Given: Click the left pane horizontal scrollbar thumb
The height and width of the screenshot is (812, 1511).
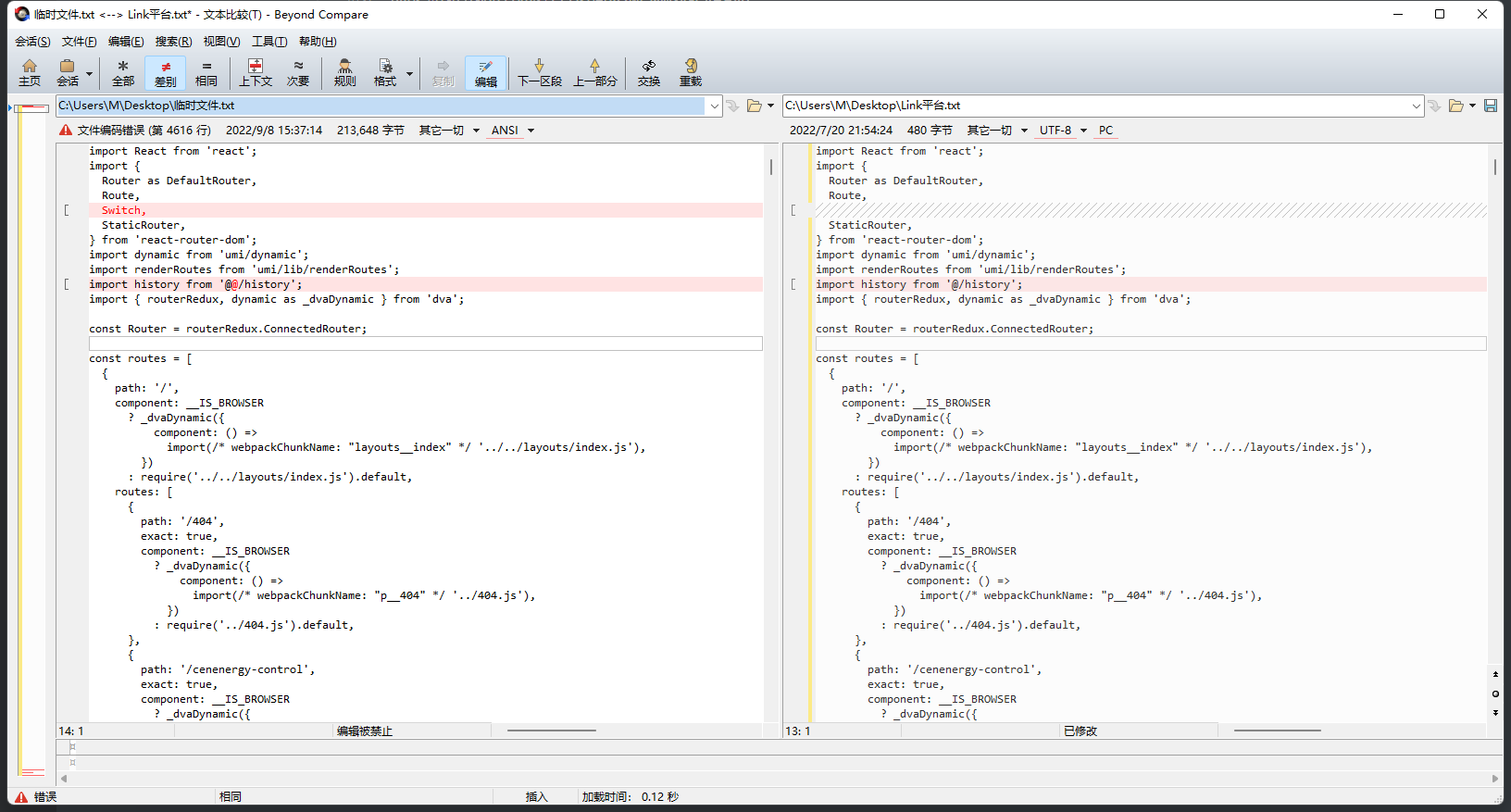Looking at the screenshot, I should click(x=552, y=731).
